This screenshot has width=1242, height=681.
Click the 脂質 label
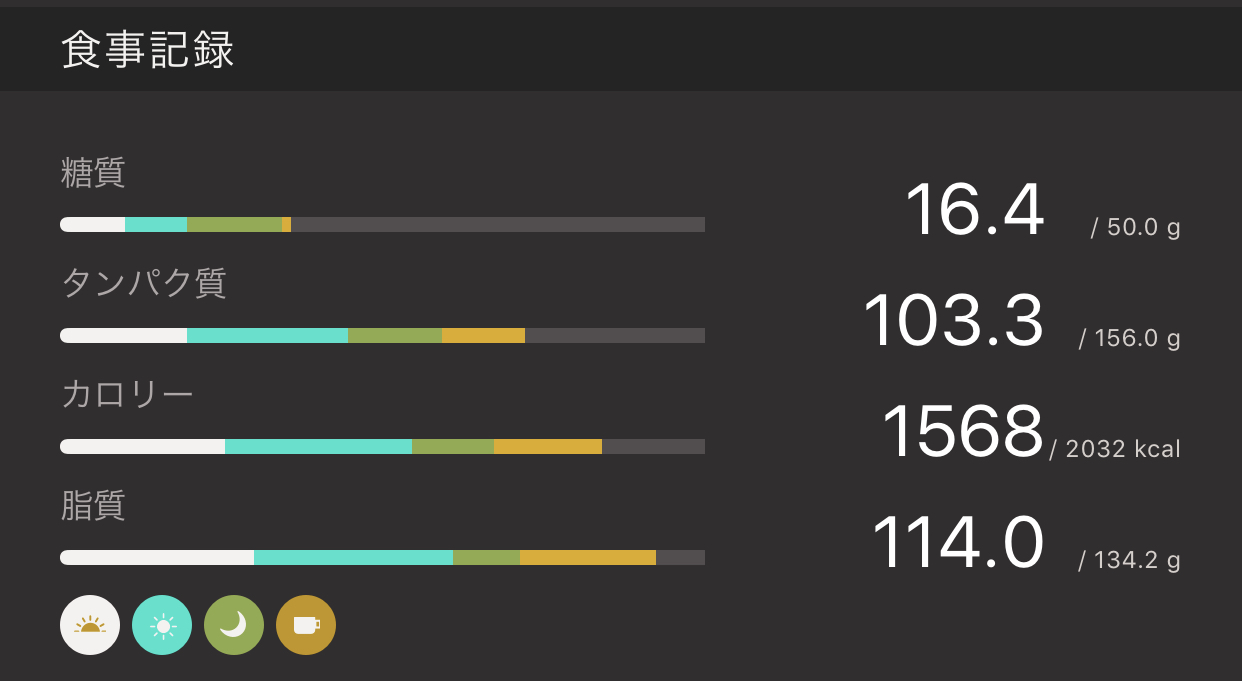93,505
